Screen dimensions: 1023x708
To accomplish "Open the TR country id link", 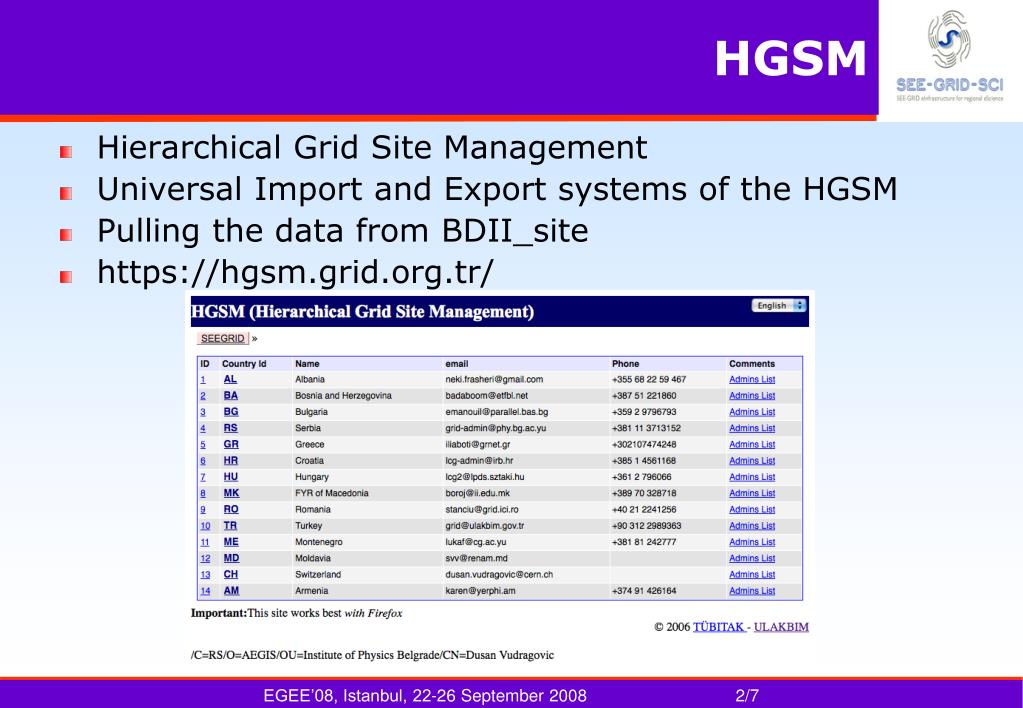I will [x=230, y=526].
